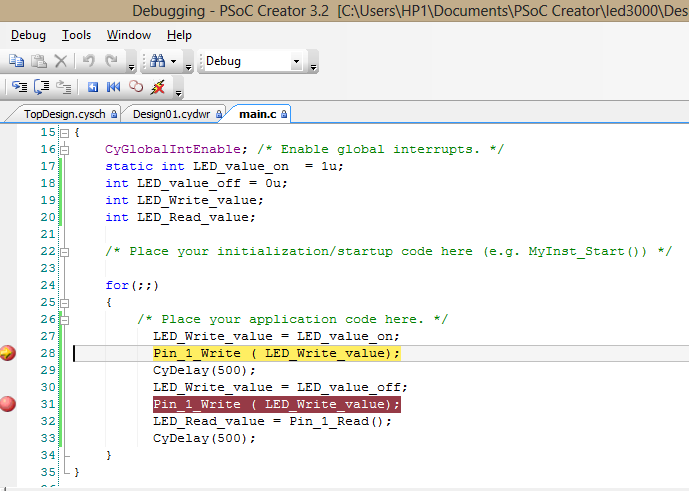
Task: Open the Window menu
Action: [x=128, y=35]
